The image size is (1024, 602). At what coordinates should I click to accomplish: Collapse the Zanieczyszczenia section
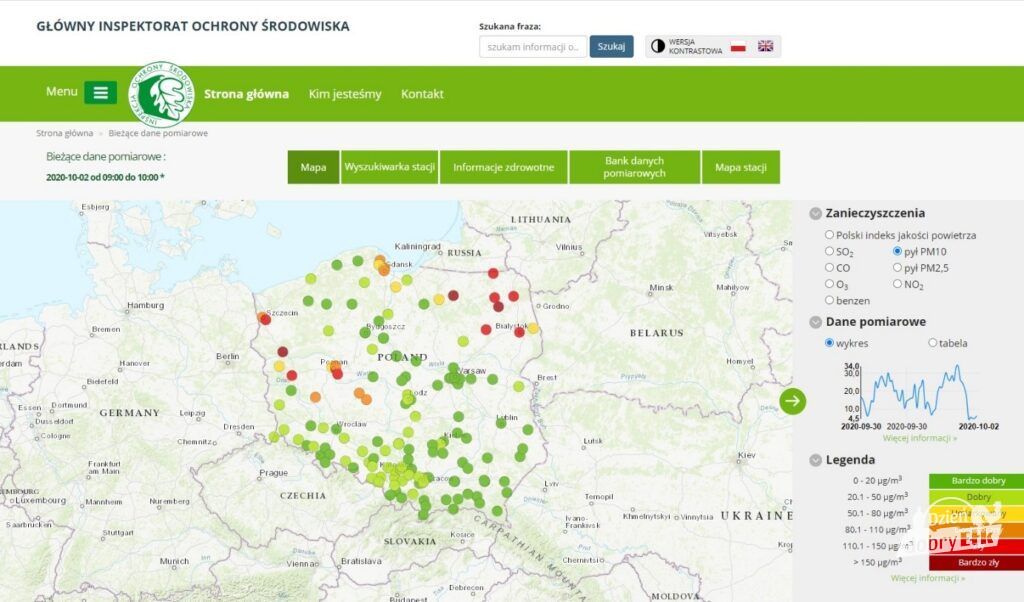[816, 213]
